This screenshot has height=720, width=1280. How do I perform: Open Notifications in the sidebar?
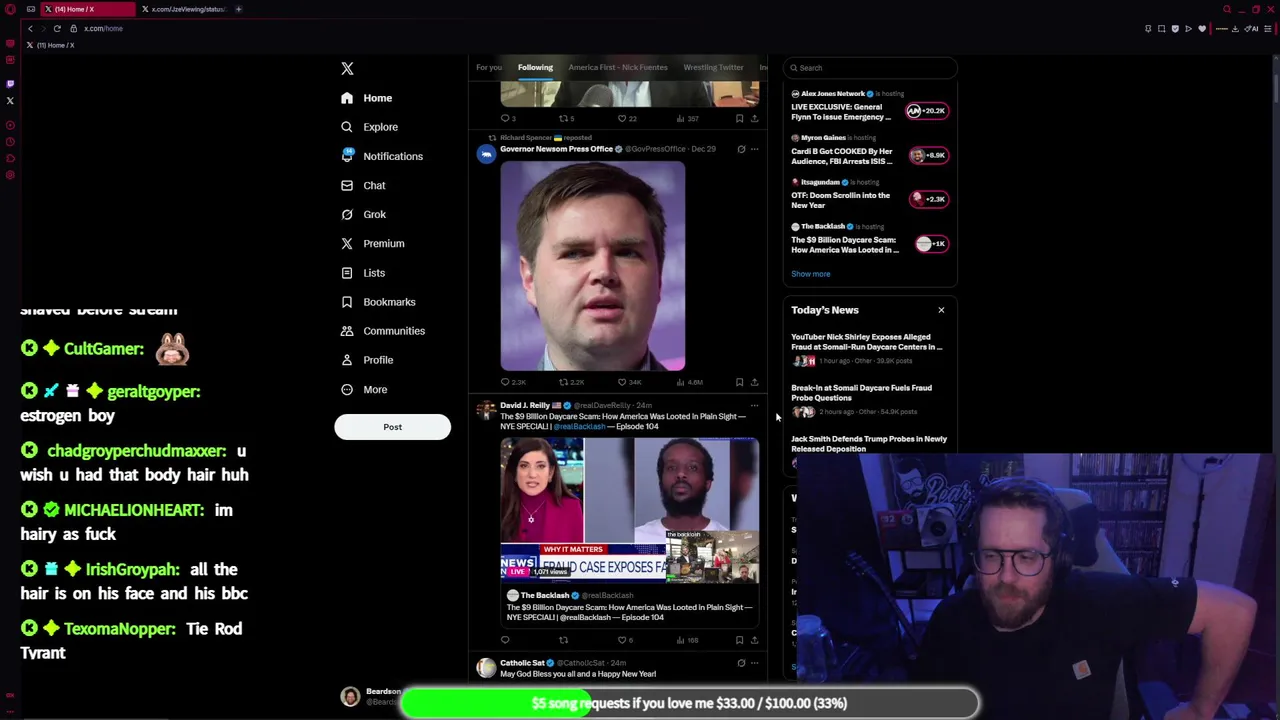pos(381,156)
